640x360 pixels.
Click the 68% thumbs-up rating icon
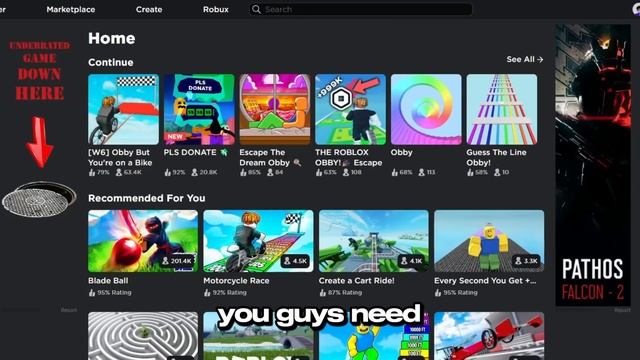click(x=395, y=173)
